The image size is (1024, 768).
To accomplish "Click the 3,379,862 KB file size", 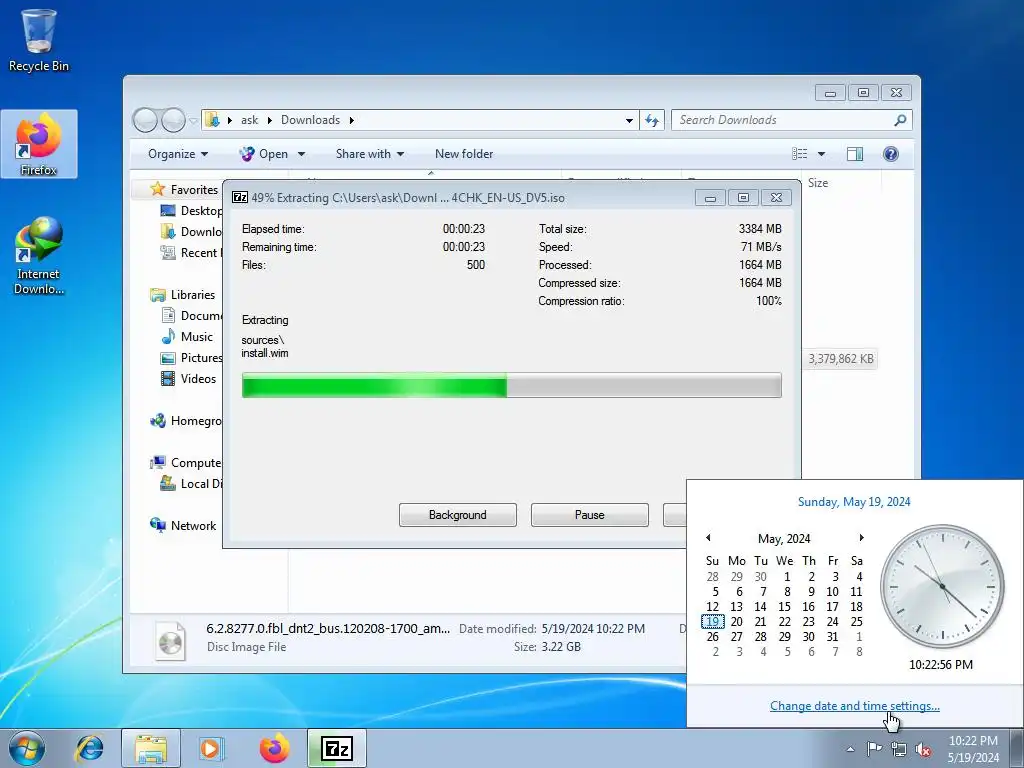I will [x=840, y=359].
